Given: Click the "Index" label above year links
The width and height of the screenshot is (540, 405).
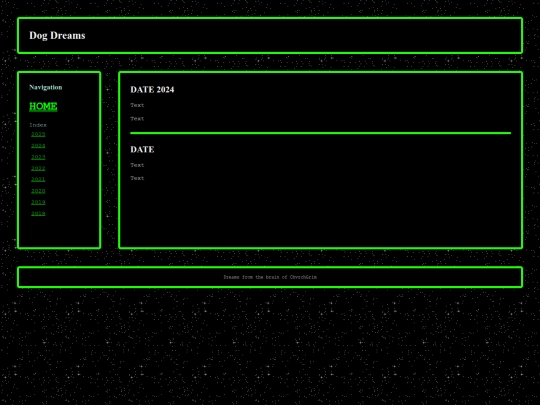Looking at the screenshot, I should 38,125.
